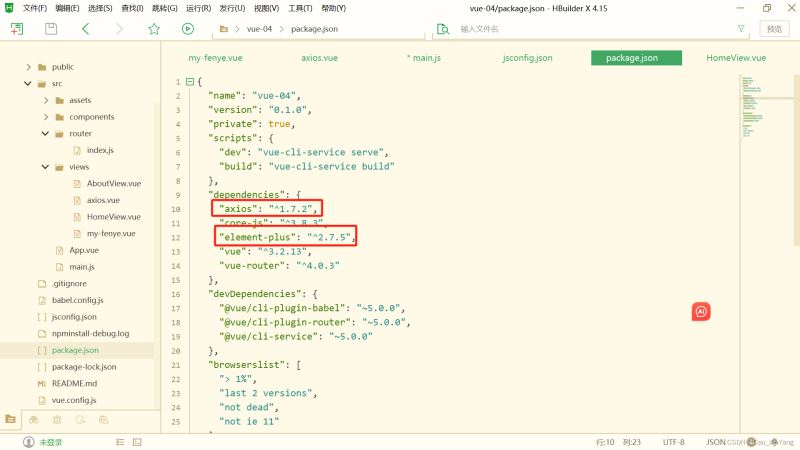Open babel.config.js in the file tree
Screen dimensions: 800x450
78,300
